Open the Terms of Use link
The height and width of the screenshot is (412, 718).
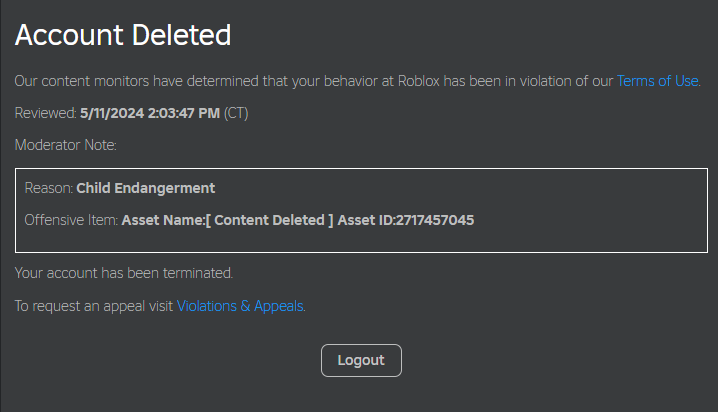(x=657, y=81)
